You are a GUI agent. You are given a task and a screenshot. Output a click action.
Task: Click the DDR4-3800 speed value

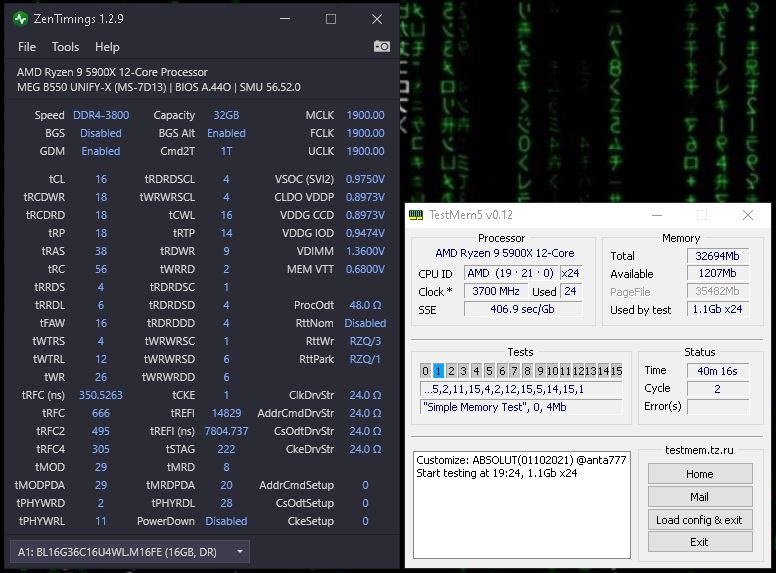pos(101,115)
